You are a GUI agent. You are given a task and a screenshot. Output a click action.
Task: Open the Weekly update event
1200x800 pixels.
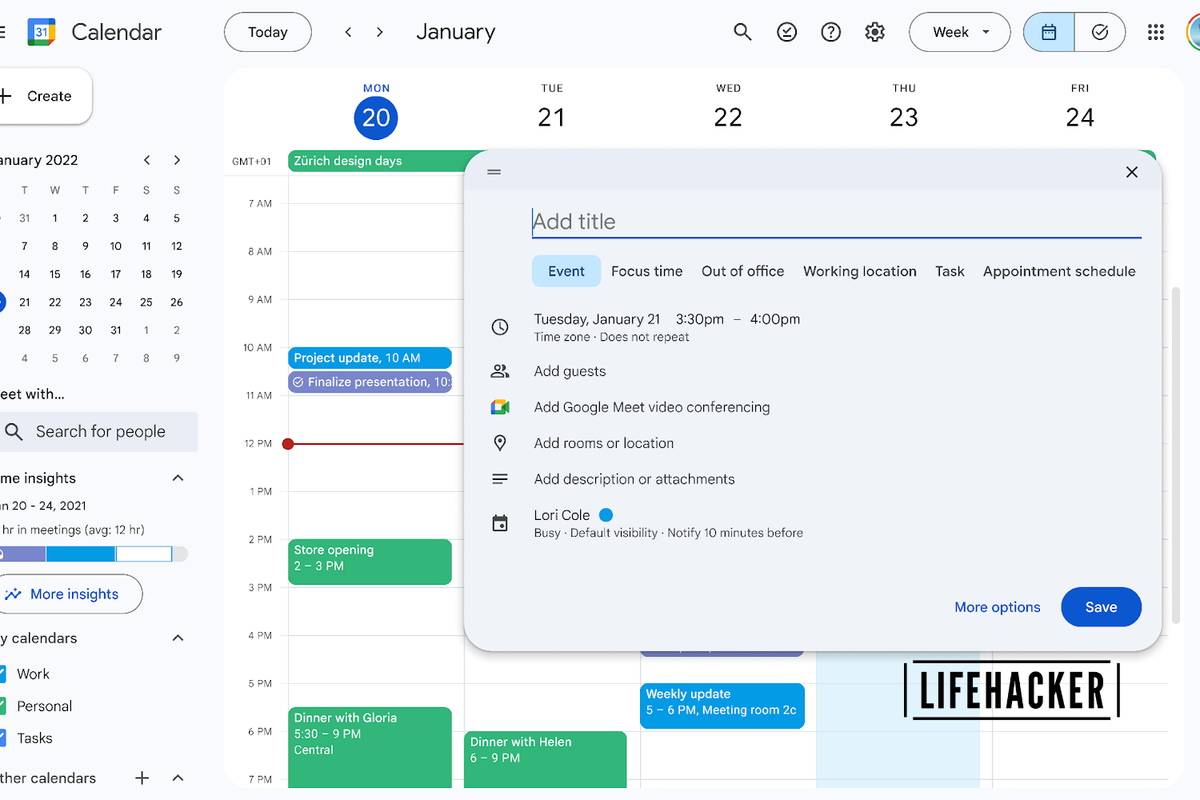(x=722, y=706)
